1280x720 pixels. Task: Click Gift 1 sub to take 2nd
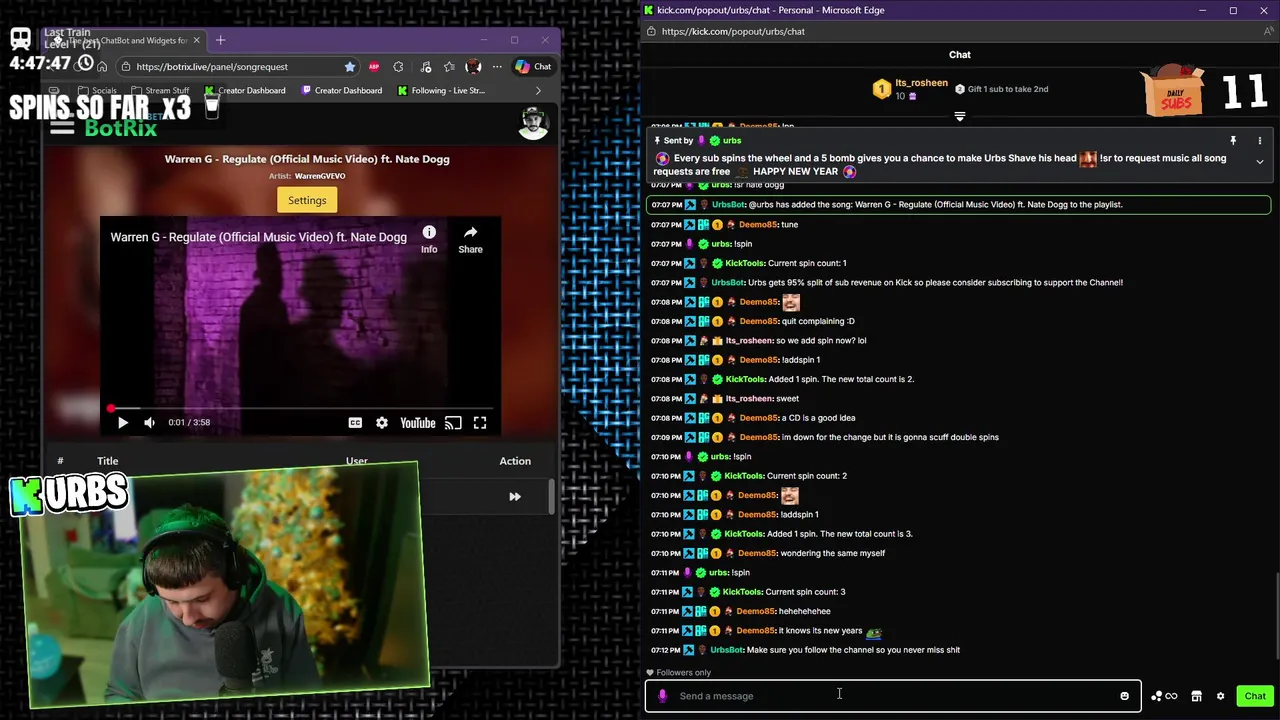1002,89
